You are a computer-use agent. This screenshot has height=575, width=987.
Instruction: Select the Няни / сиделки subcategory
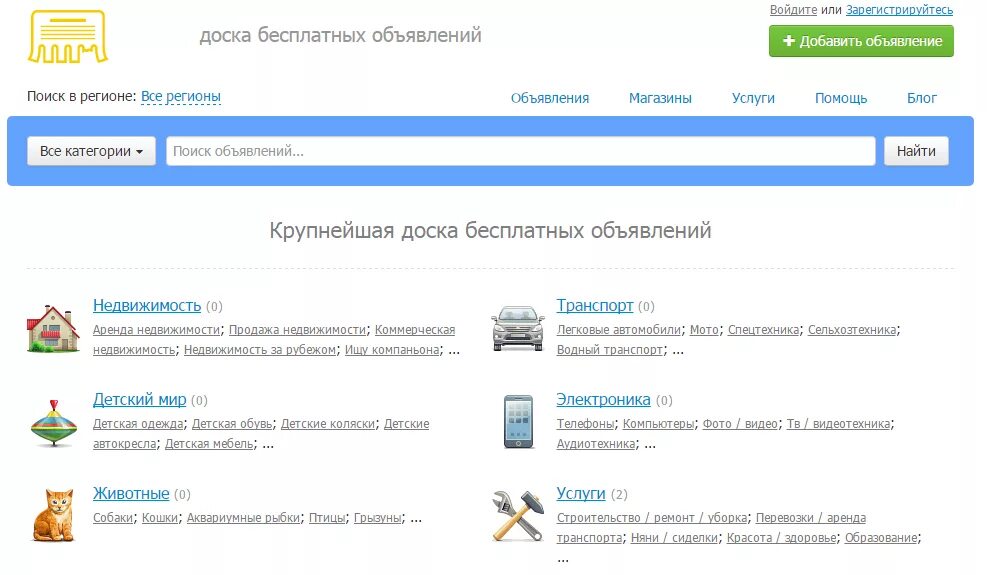click(x=674, y=538)
